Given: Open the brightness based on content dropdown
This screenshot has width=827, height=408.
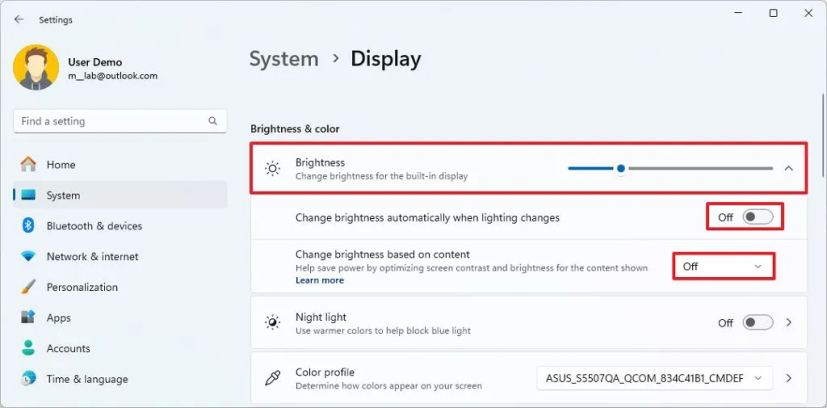Looking at the screenshot, I should (724, 267).
